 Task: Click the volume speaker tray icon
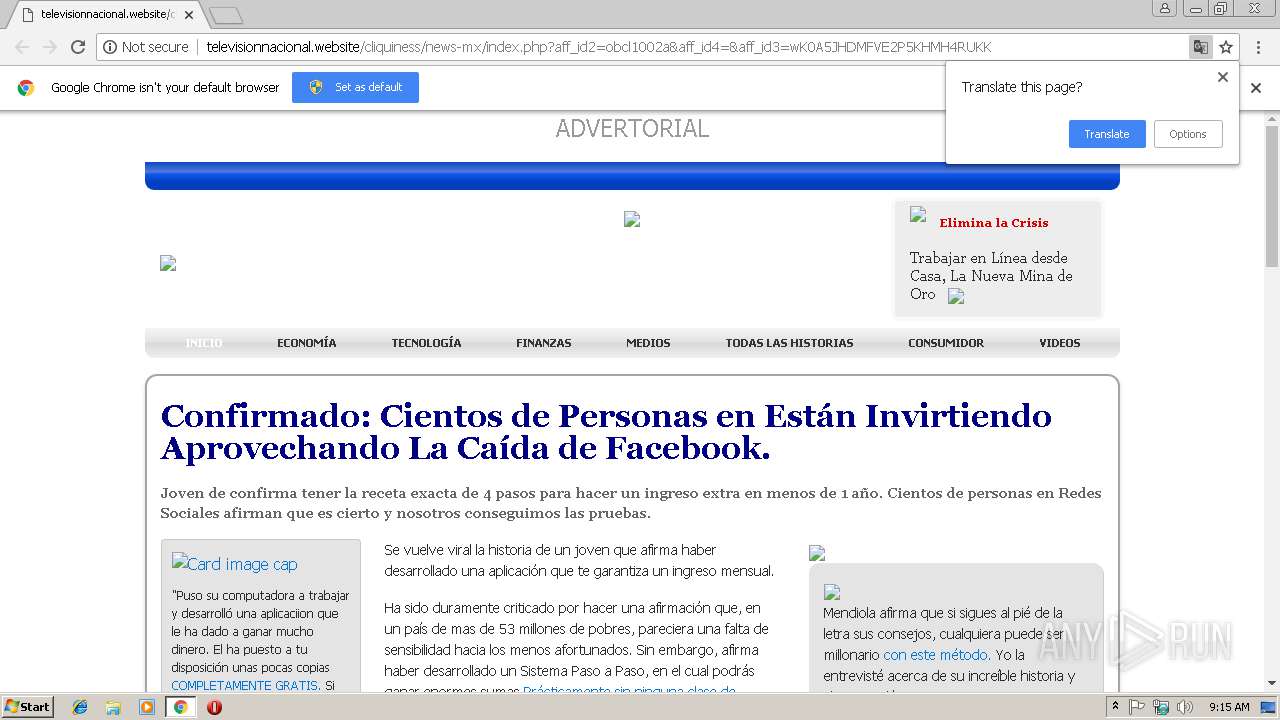1185,707
